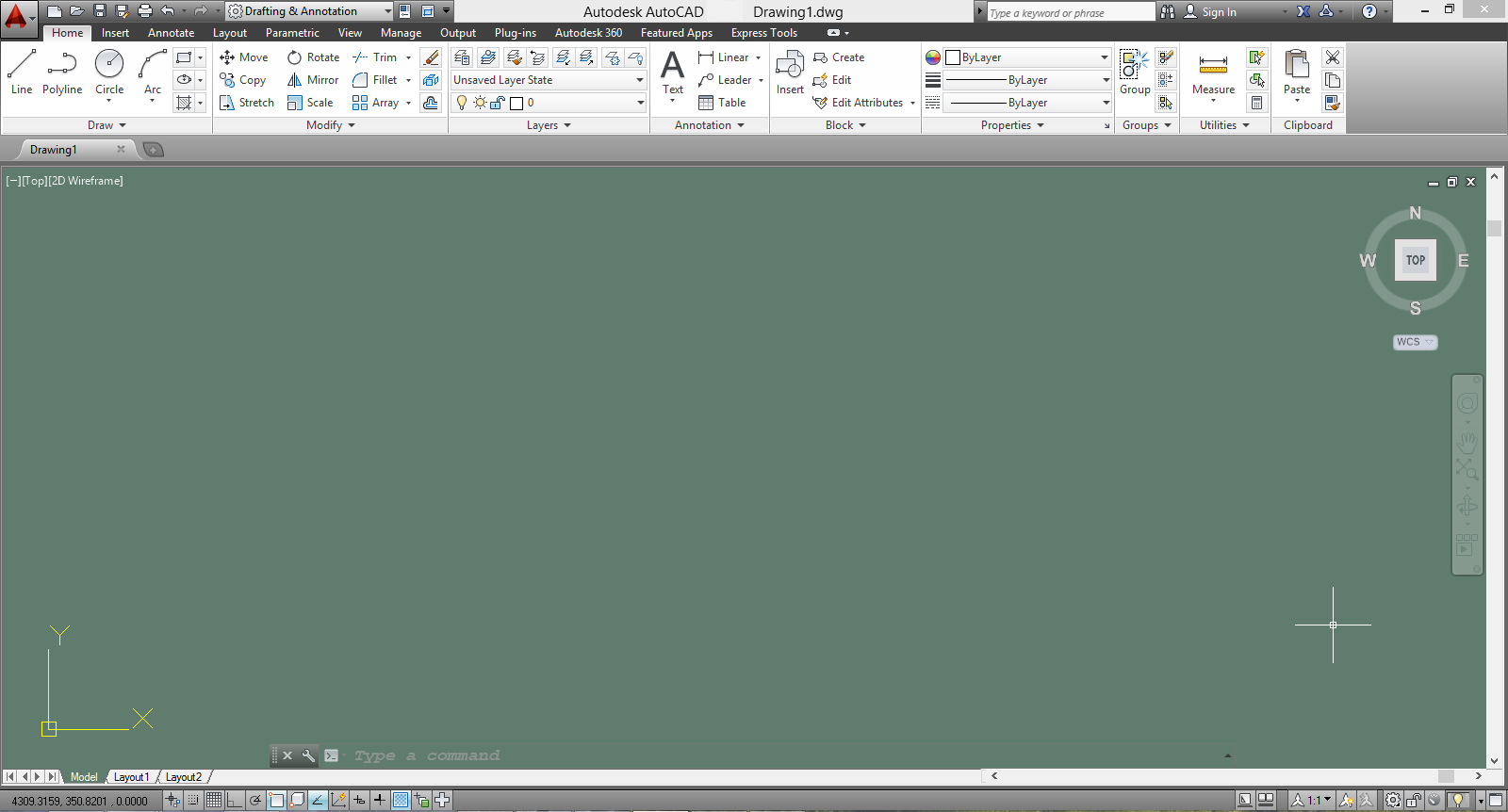Click Edit Attributes in Block panel

pos(859,103)
